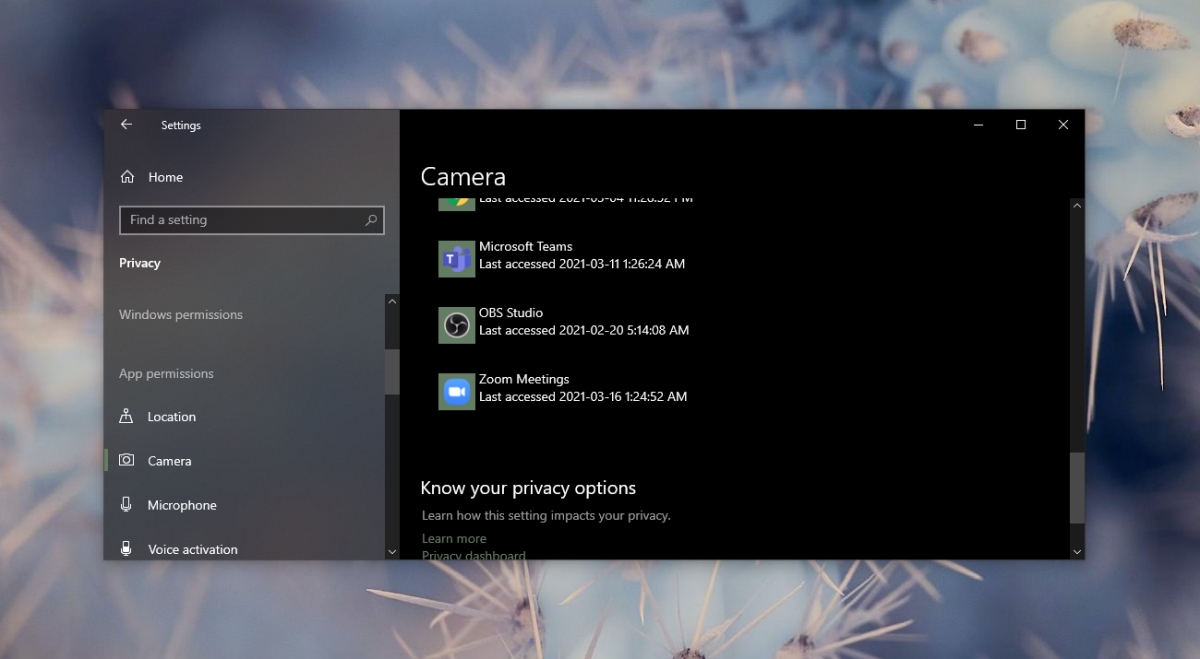The width and height of the screenshot is (1200, 659).
Task: Click the search magnifier icon
Action: pos(371,220)
